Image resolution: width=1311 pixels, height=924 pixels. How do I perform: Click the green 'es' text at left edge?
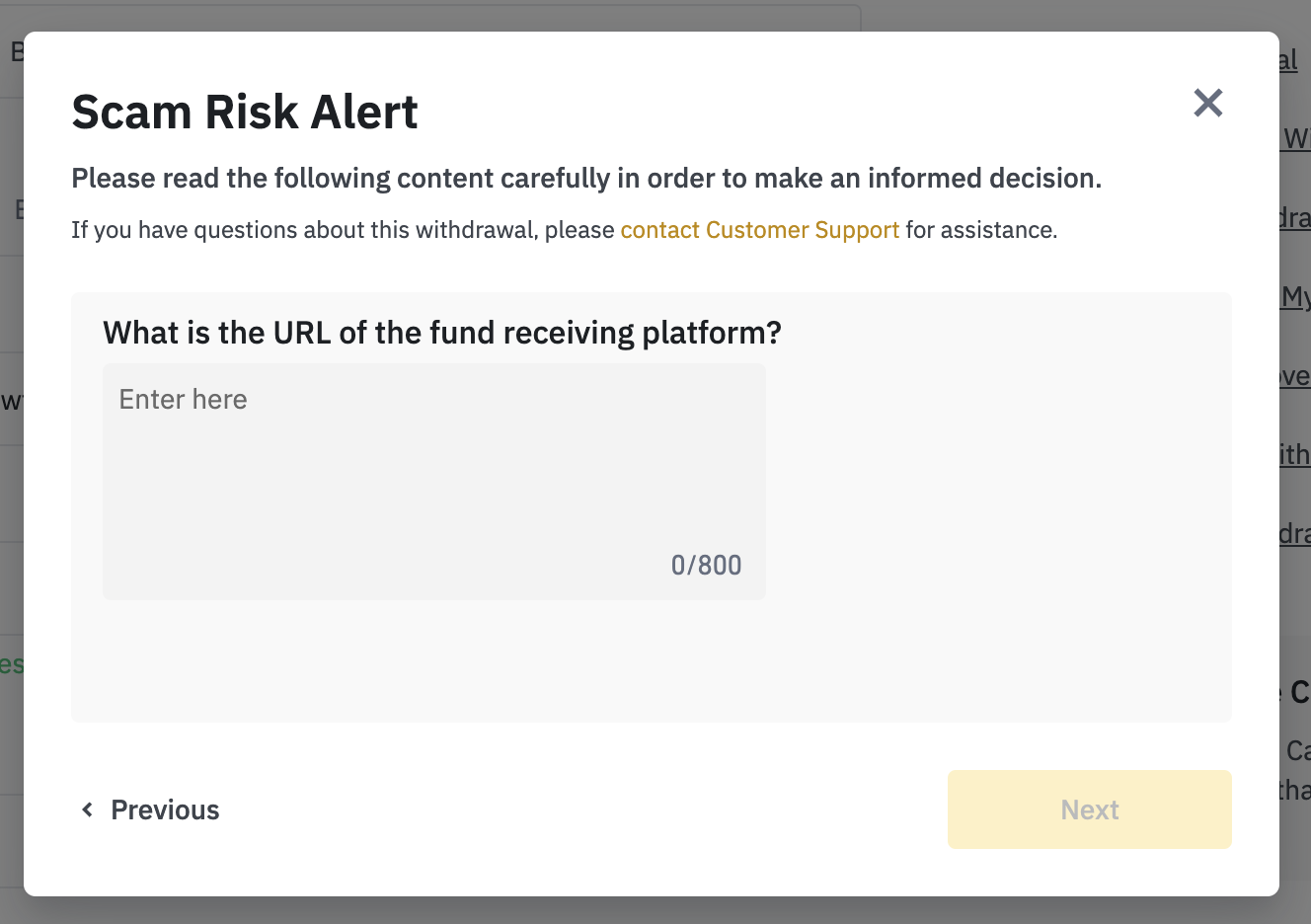(x=11, y=664)
